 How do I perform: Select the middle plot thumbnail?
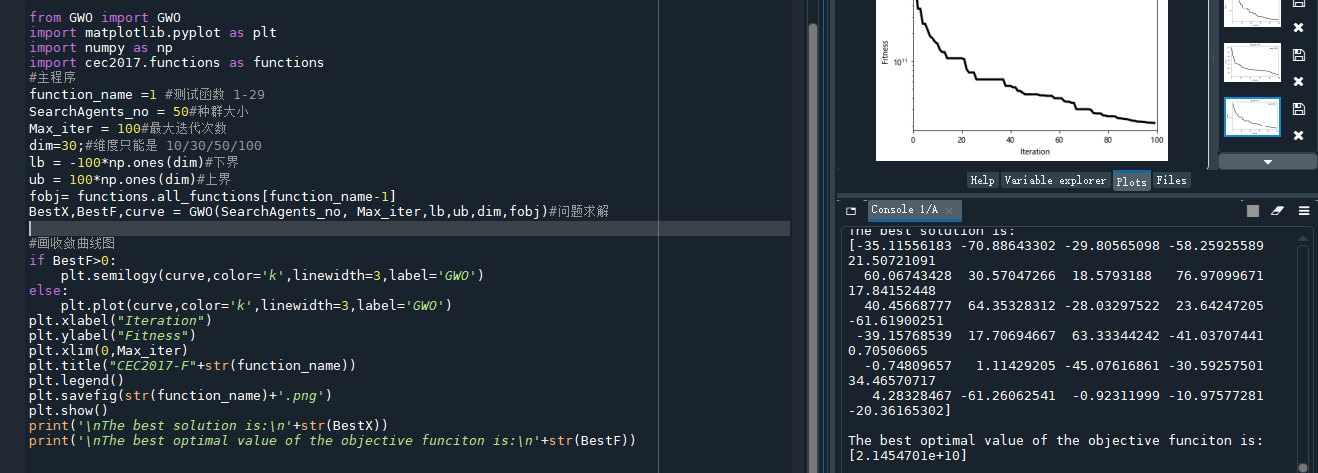pyautogui.click(x=1252, y=63)
